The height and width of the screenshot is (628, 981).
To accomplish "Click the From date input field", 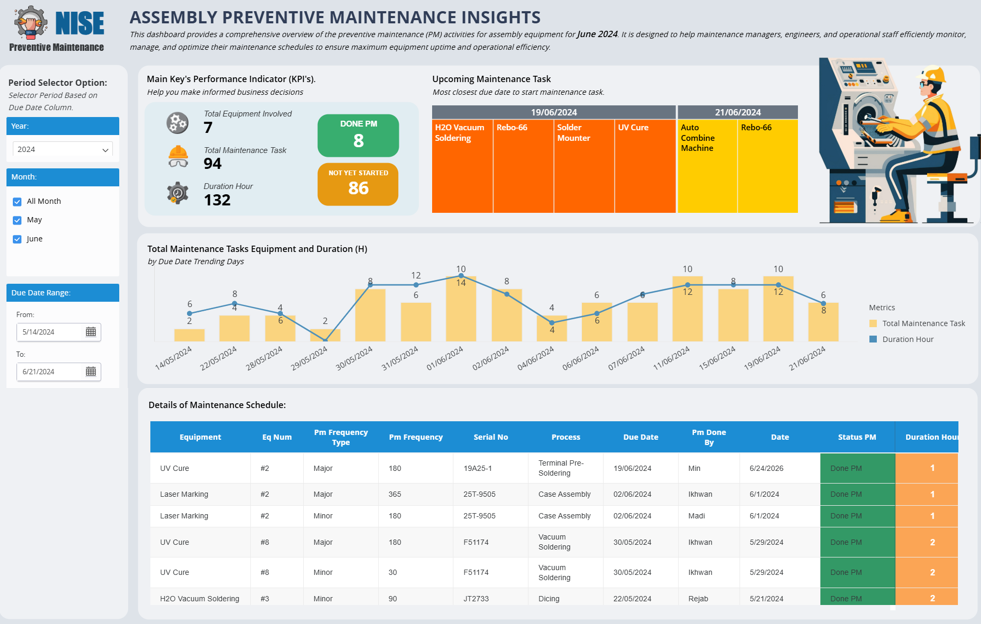I will [x=50, y=332].
